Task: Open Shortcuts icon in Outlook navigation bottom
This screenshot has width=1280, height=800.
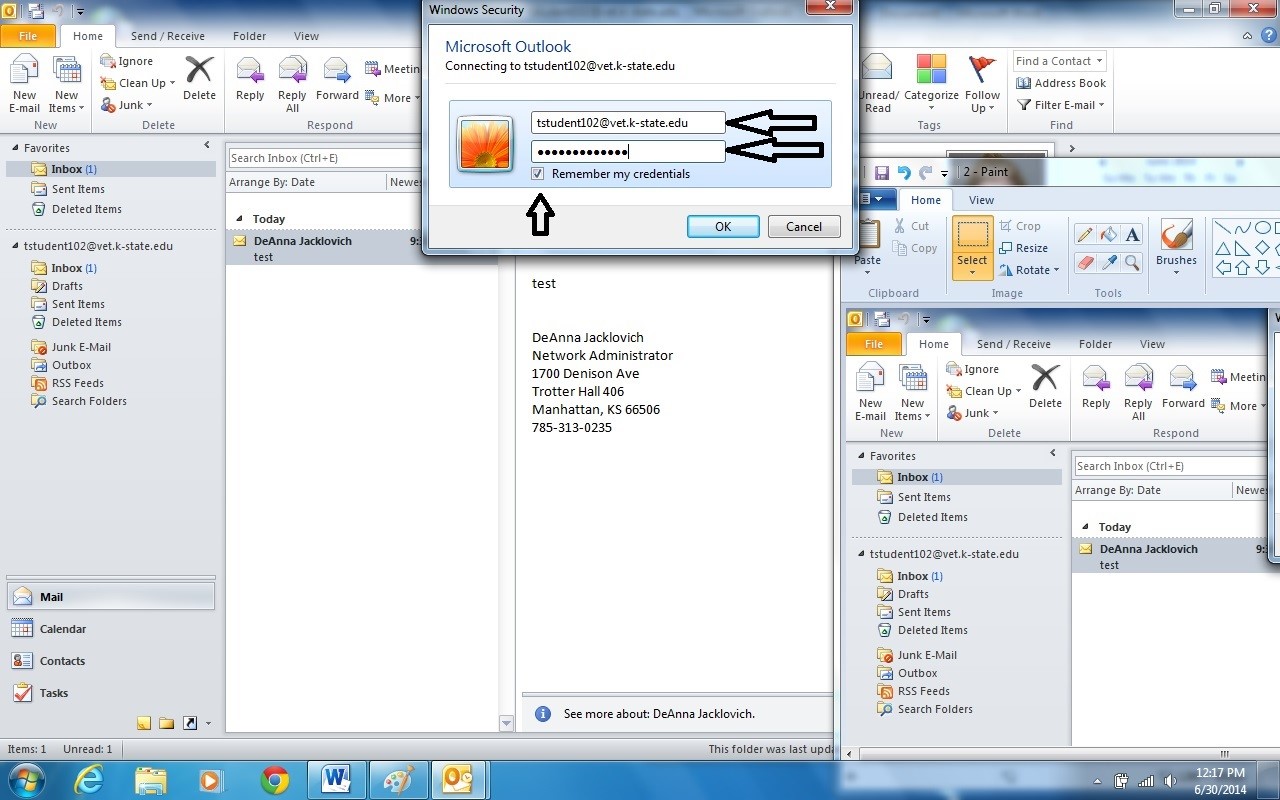Action: click(x=189, y=723)
